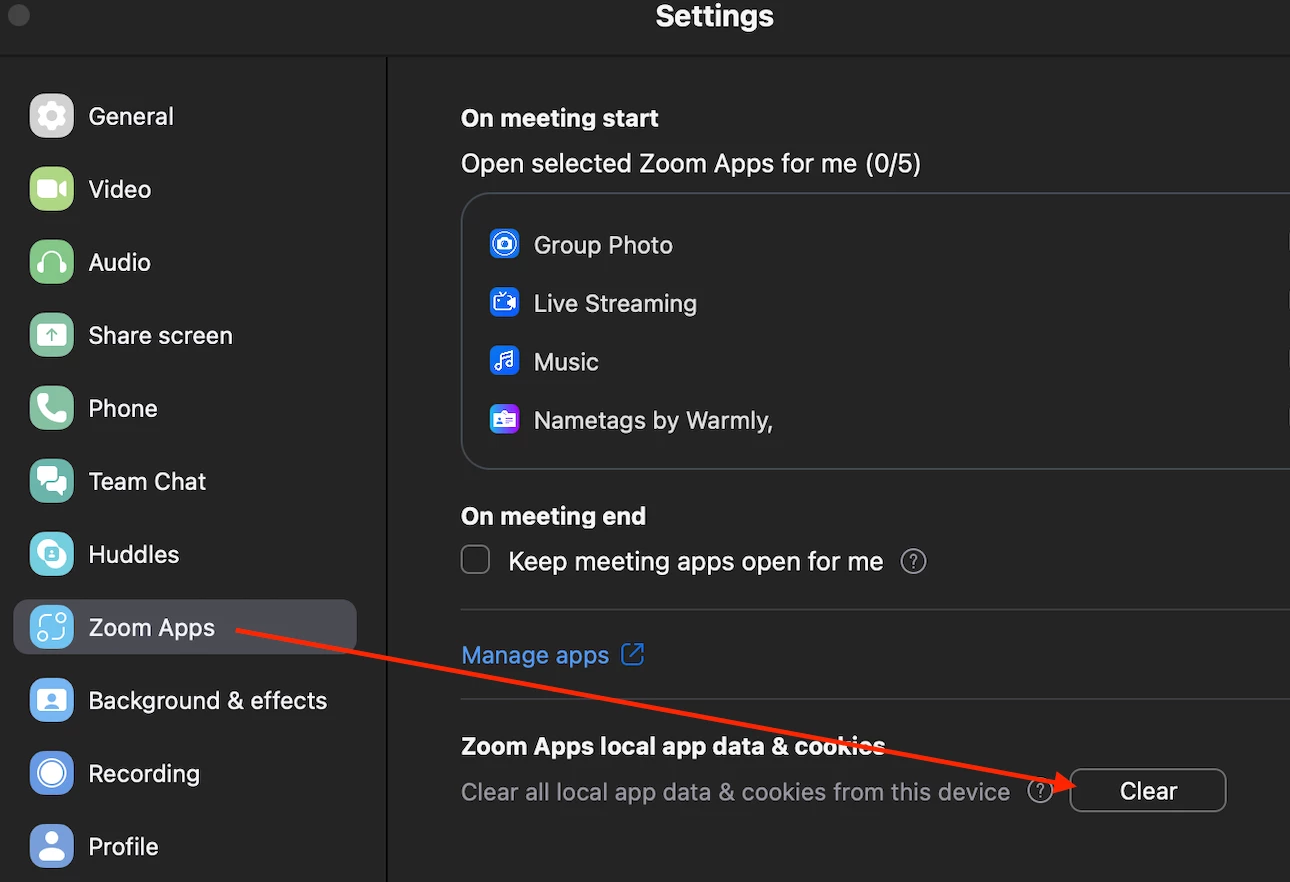
Task: Select Group Photo app name
Action: 603,245
